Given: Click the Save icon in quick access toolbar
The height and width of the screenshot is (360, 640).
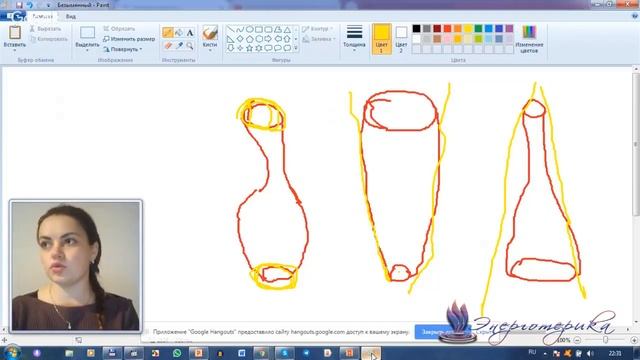Looking at the screenshot, I should point(19,5).
